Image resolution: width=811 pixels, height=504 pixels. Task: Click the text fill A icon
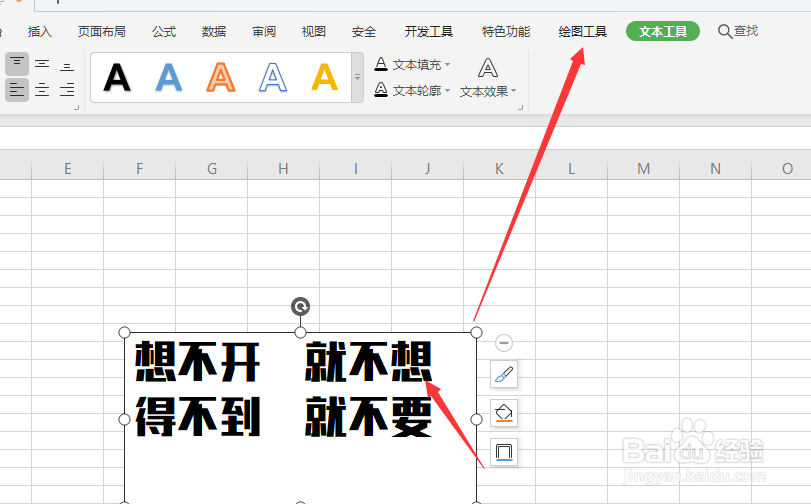[381, 64]
